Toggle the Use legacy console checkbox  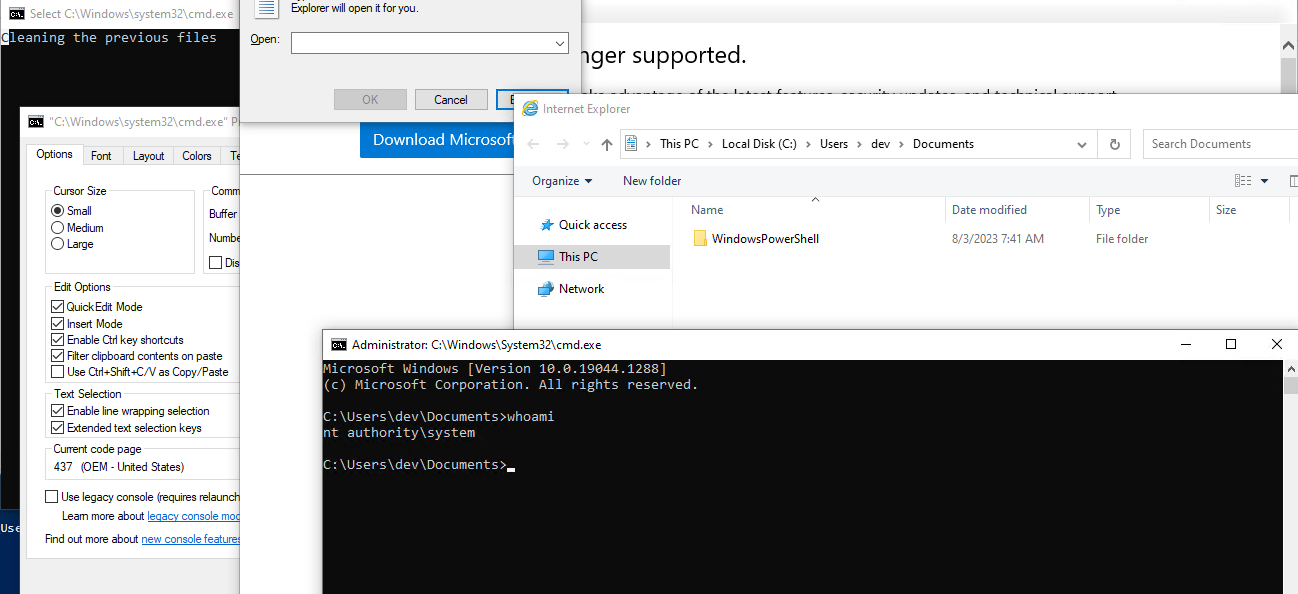(52, 497)
